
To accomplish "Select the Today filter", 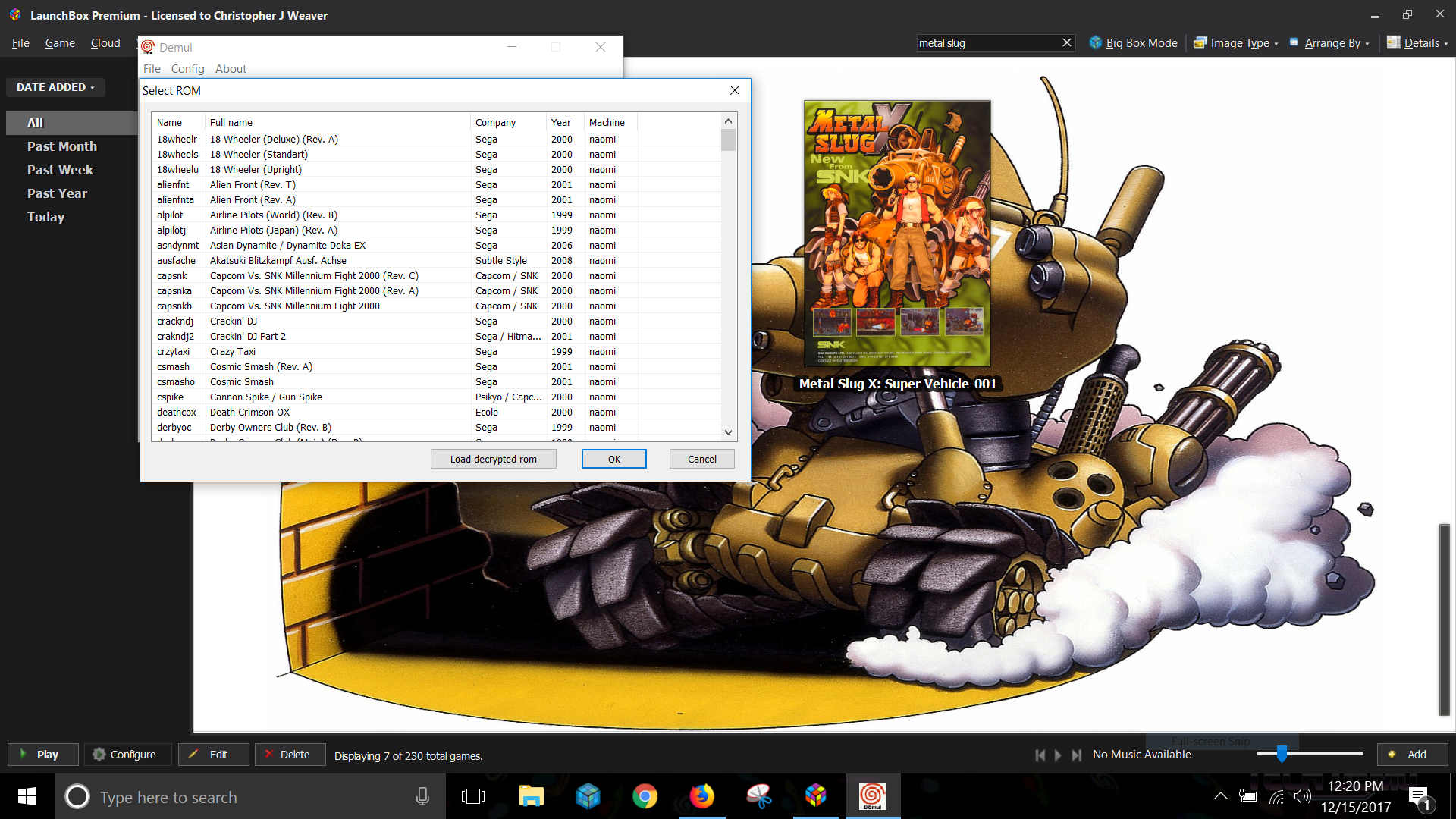I will click(45, 217).
